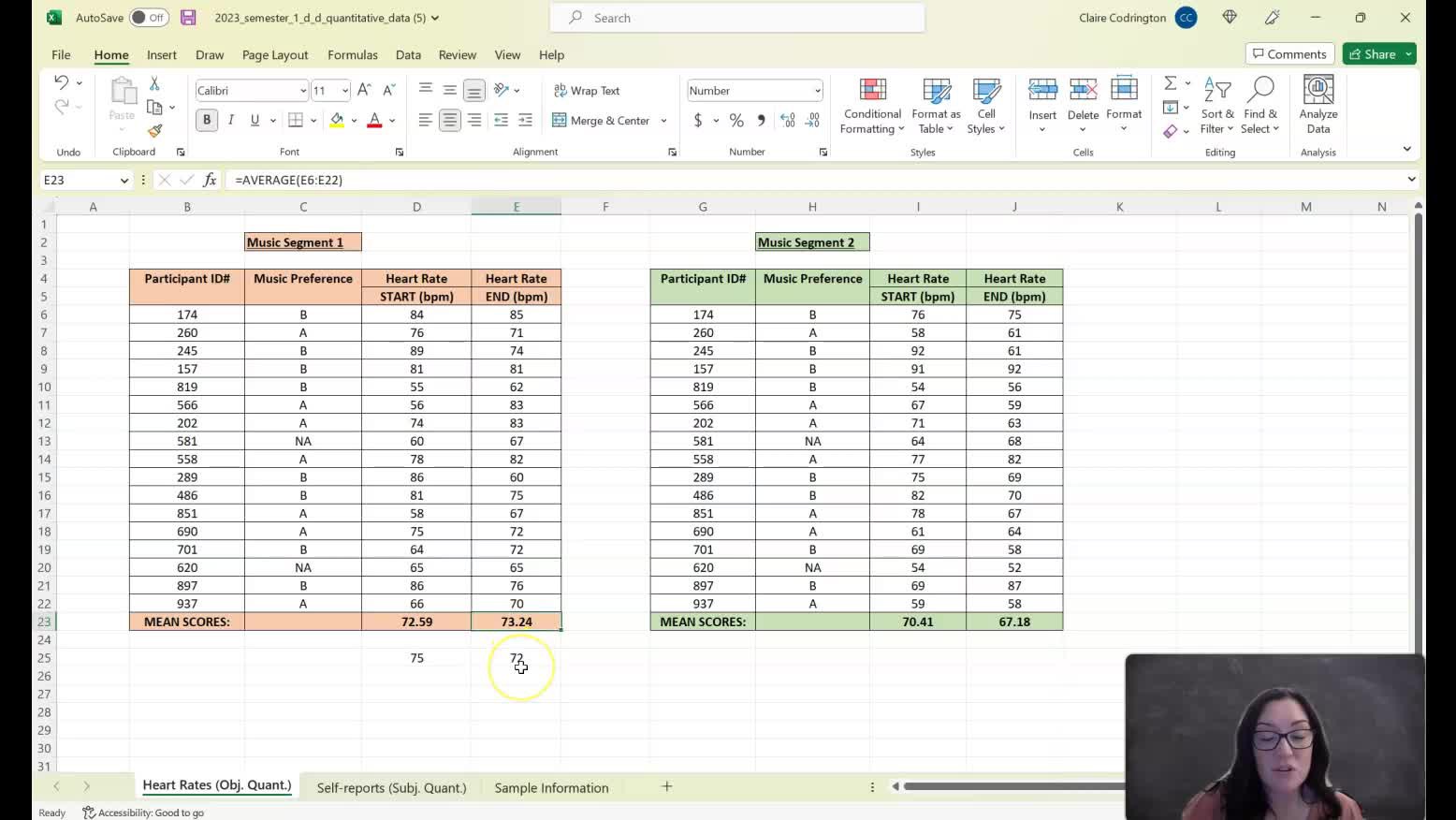Click Find & Select button
The height and width of the screenshot is (820, 1456).
(1260, 106)
